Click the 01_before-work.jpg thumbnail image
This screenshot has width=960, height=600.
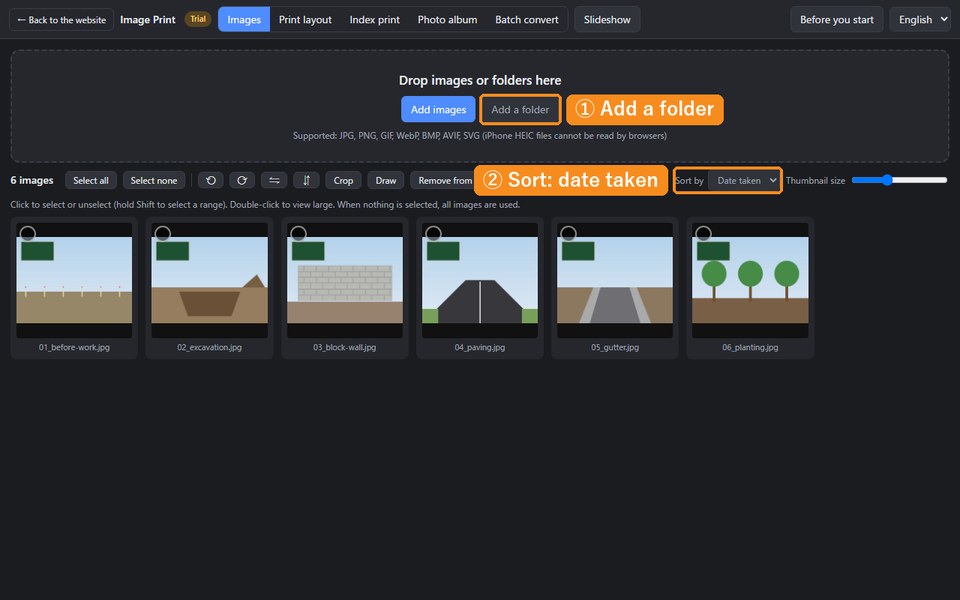(74, 280)
